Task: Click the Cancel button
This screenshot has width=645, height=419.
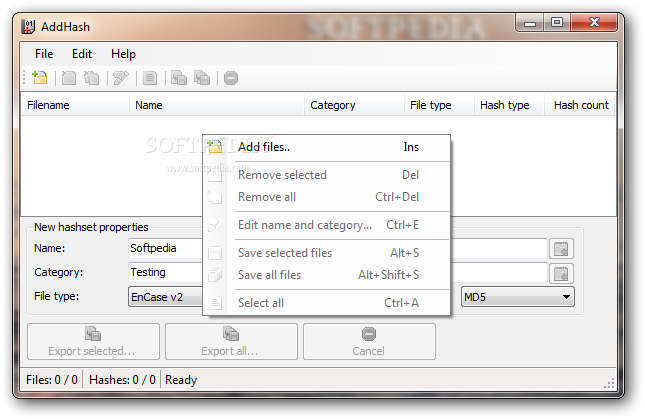Action: (x=369, y=342)
